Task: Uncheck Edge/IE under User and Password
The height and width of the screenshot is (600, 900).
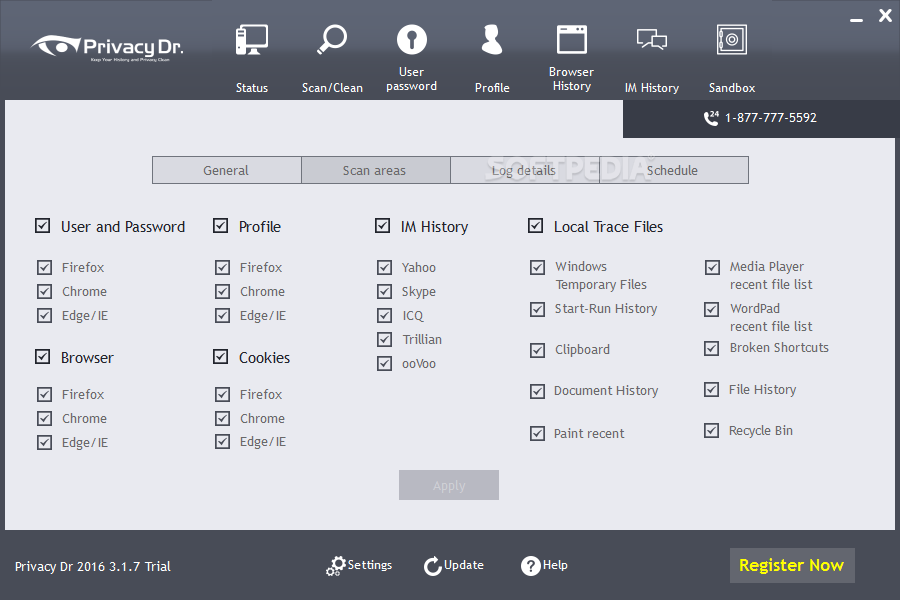Action: pyautogui.click(x=44, y=316)
